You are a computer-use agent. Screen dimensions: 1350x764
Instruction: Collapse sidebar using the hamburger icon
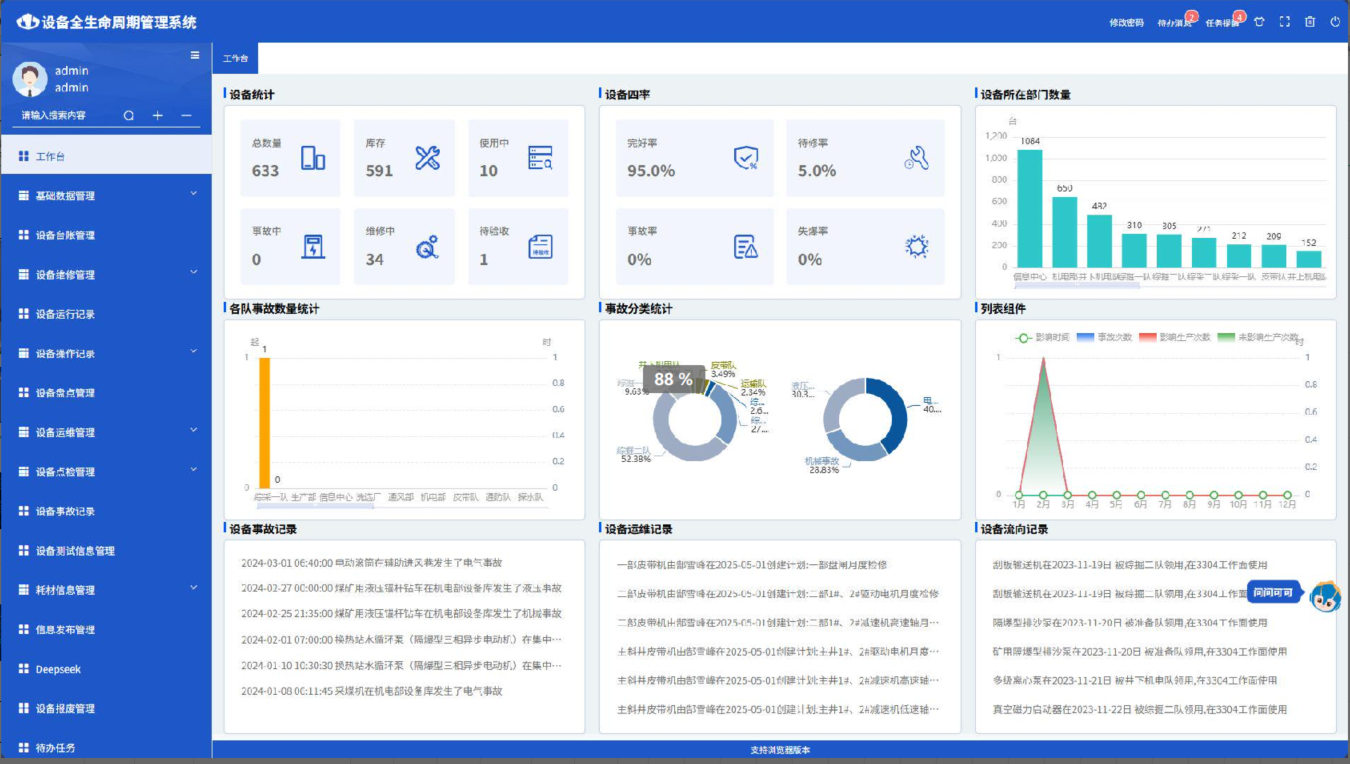pyautogui.click(x=195, y=56)
